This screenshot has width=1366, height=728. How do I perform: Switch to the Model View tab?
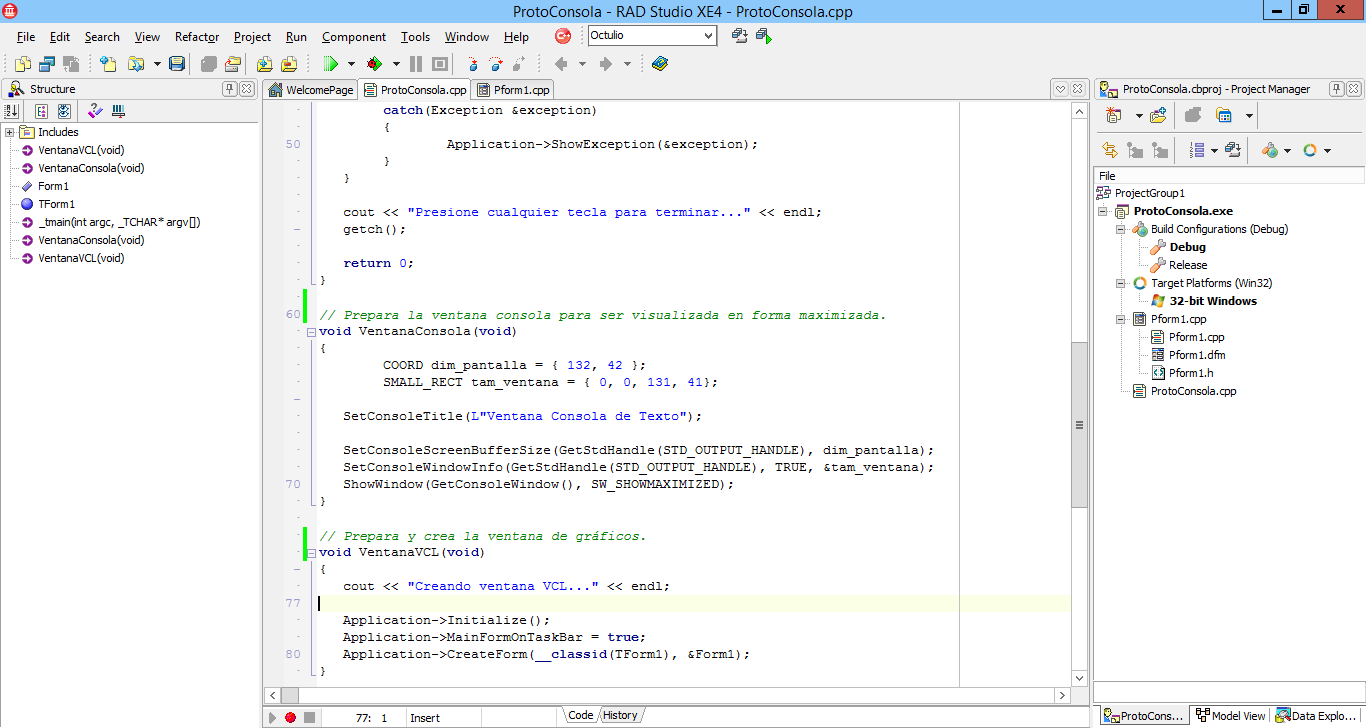pos(1230,716)
